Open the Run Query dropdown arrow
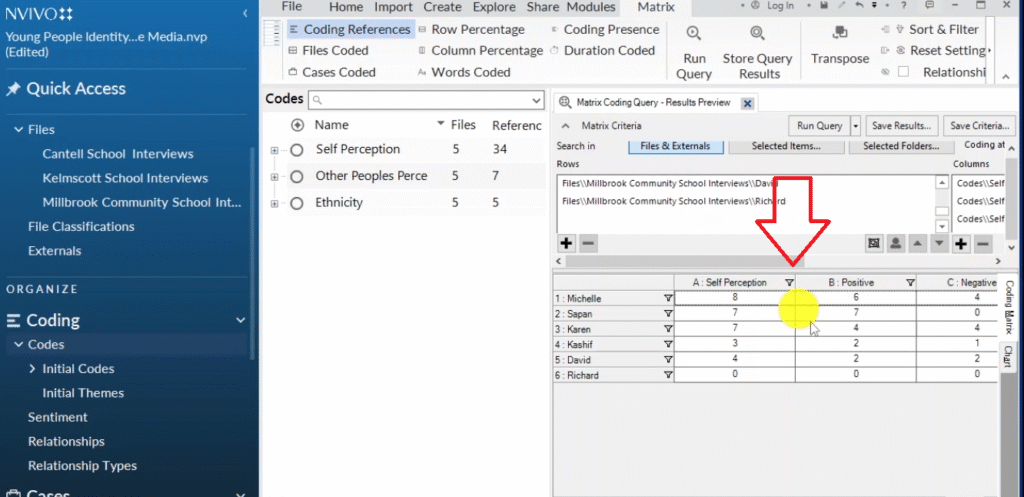This screenshot has height=497, width=1024. pyautogui.click(x=855, y=126)
